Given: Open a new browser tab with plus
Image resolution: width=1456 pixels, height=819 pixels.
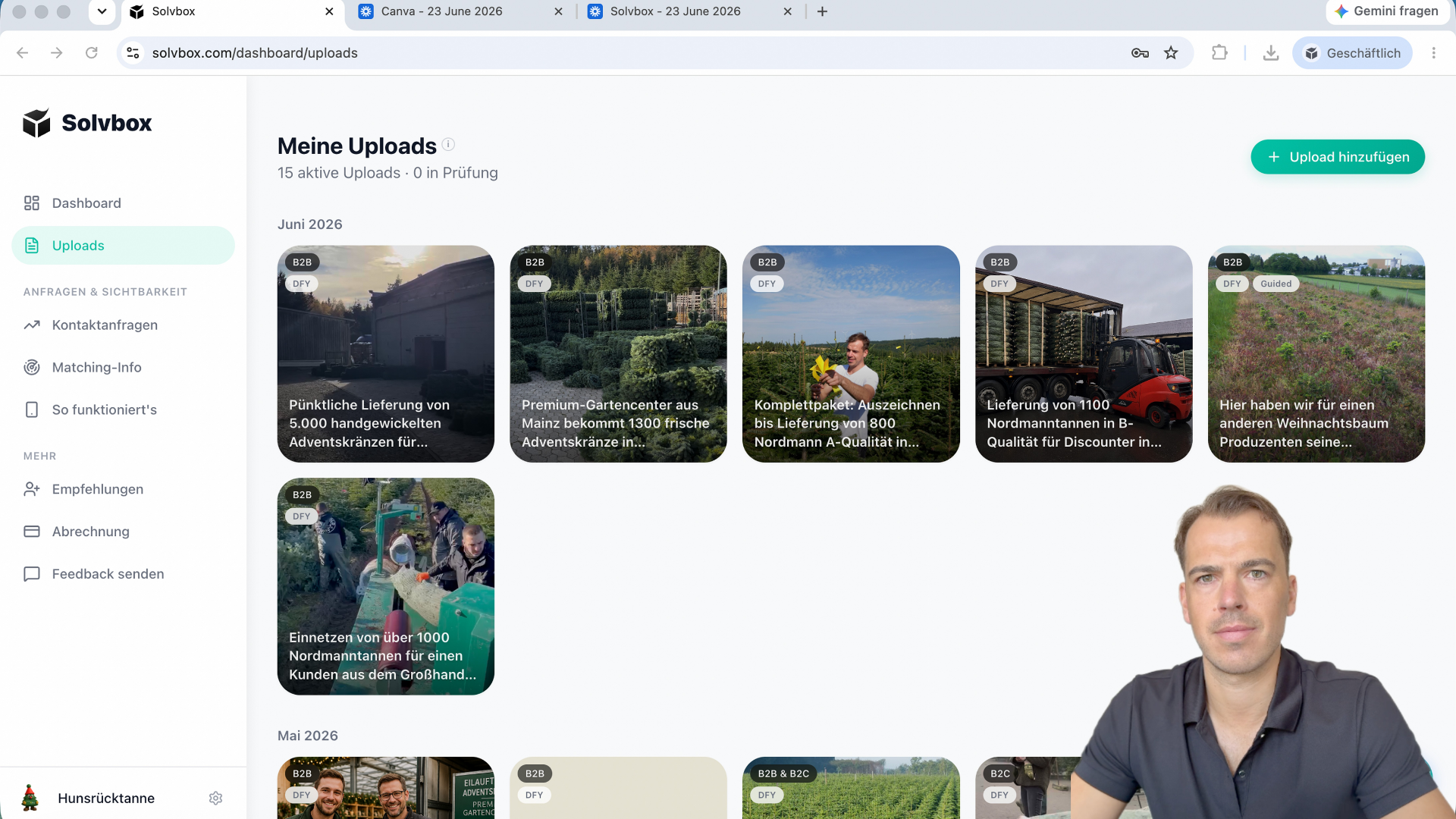Looking at the screenshot, I should pyautogui.click(x=823, y=11).
